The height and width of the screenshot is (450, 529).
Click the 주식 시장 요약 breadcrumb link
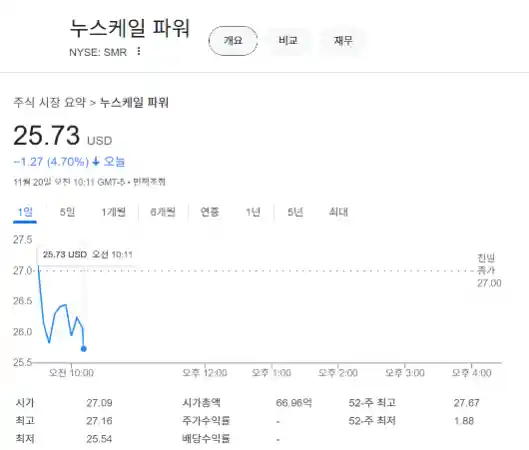coord(50,102)
